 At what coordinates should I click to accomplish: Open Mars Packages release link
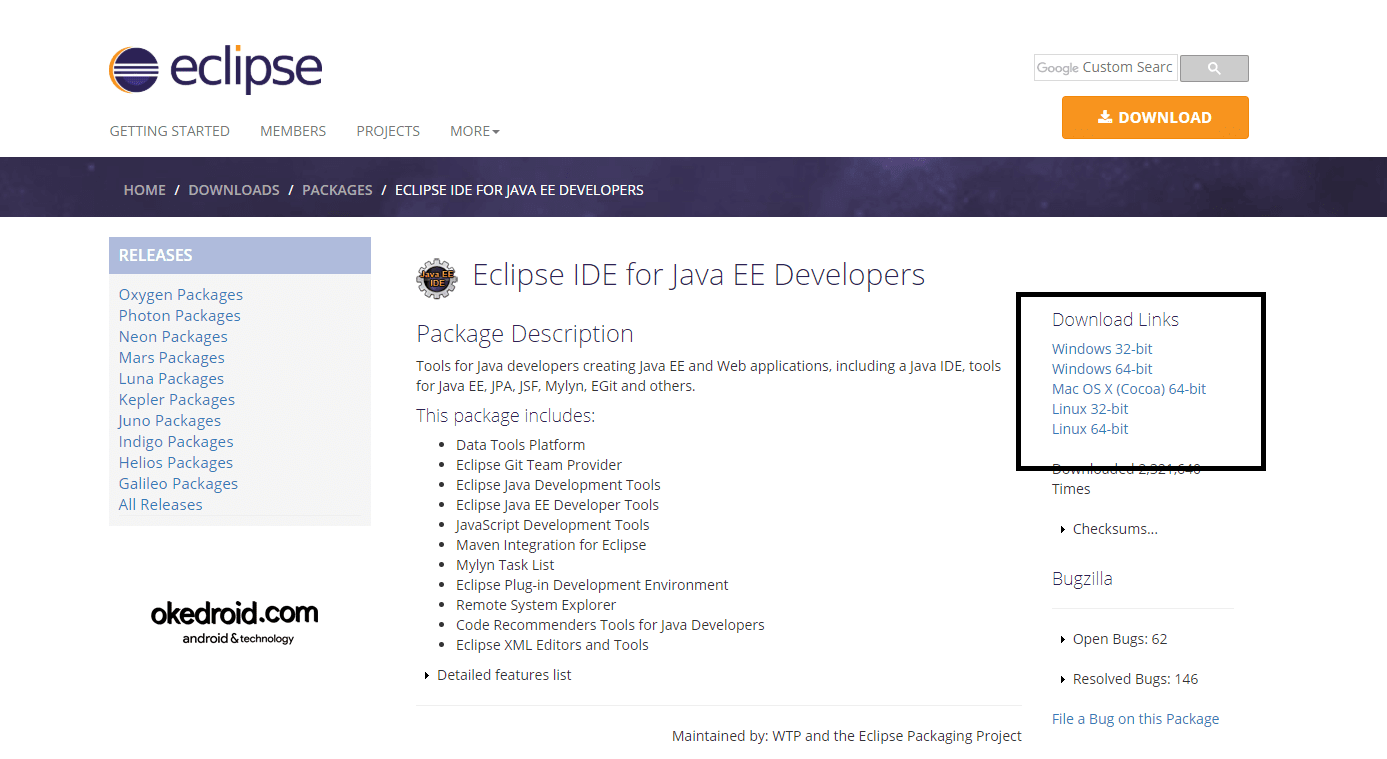(172, 357)
